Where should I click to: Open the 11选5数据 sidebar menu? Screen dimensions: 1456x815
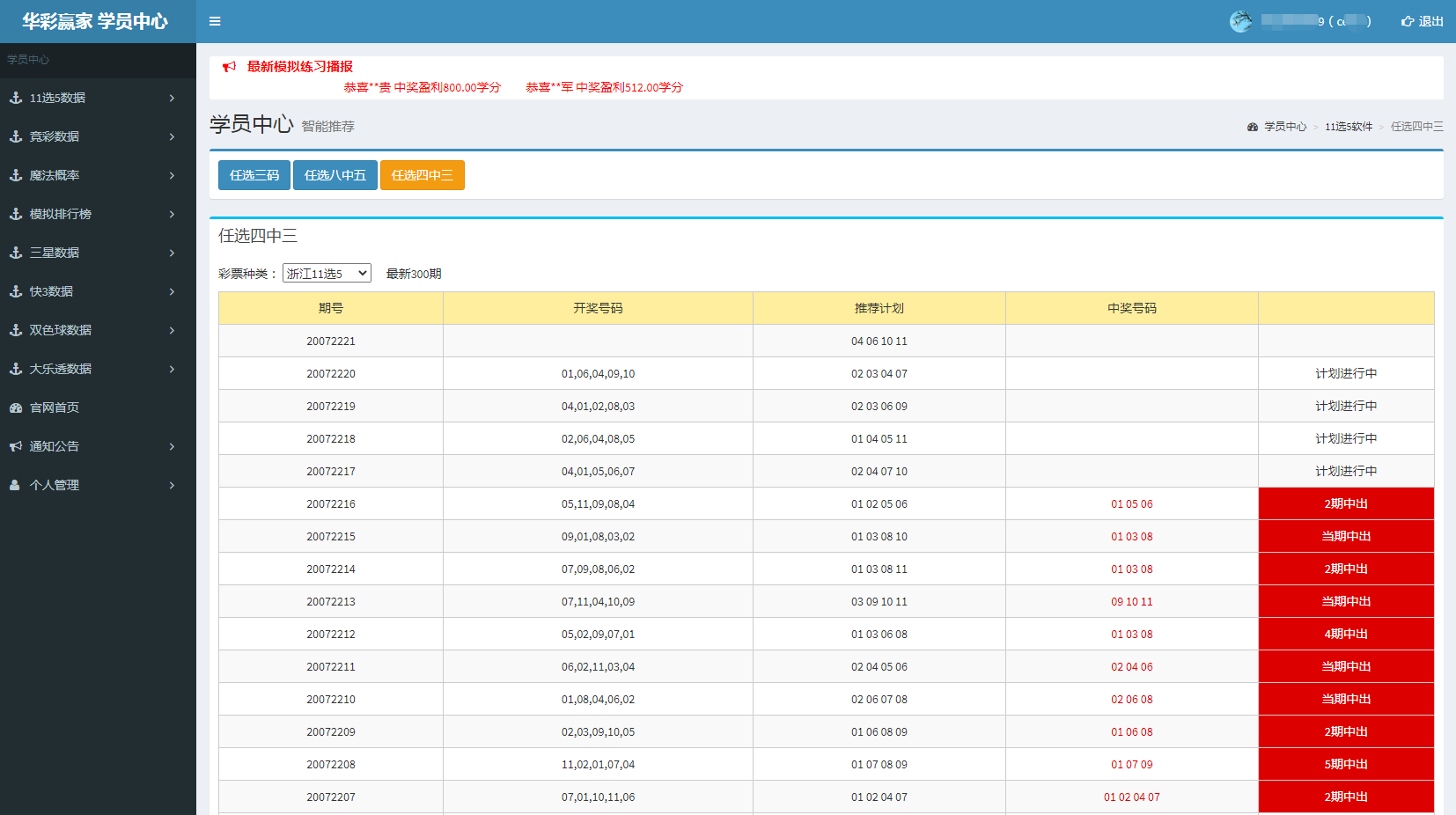[x=98, y=98]
